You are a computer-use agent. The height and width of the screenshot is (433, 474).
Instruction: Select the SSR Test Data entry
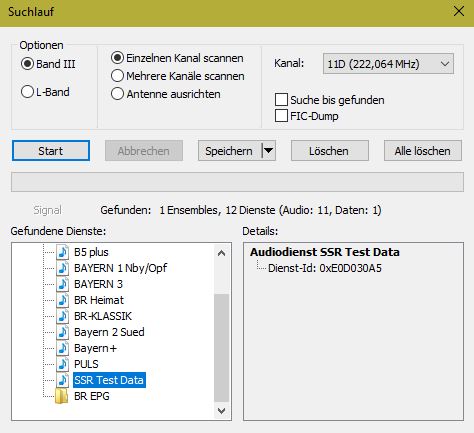(x=109, y=380)
